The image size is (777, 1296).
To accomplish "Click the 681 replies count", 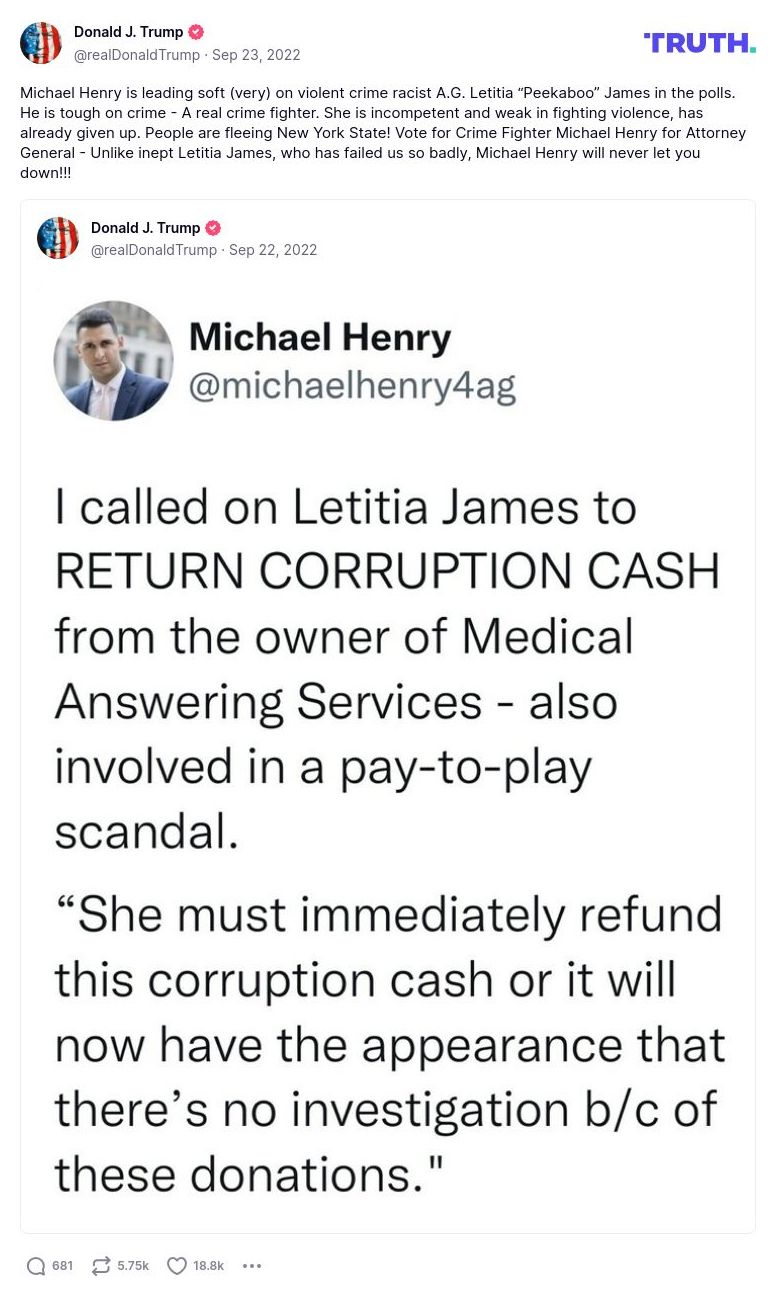I will click(x=62, y=1266).
